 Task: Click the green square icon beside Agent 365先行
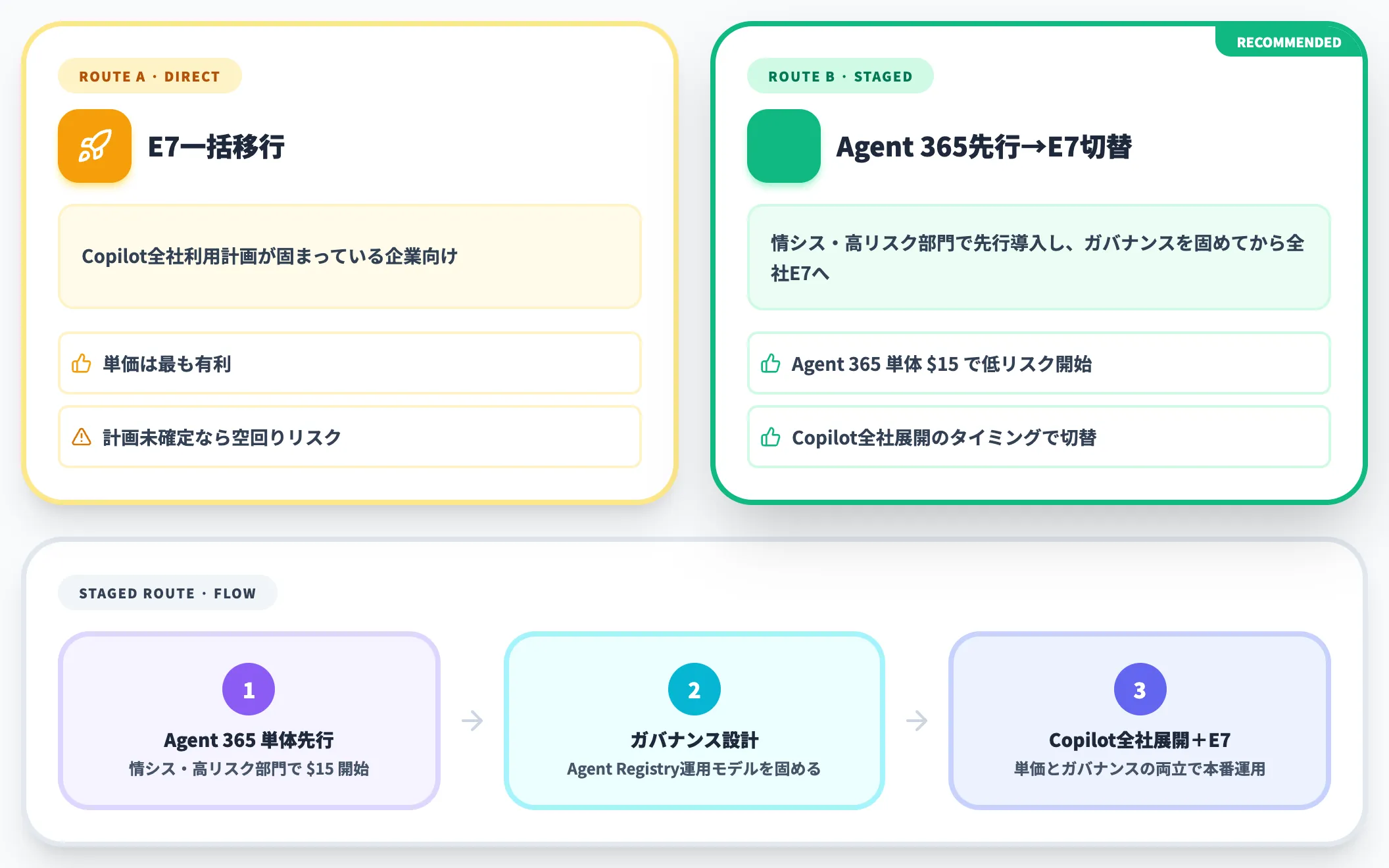point(784,146)
